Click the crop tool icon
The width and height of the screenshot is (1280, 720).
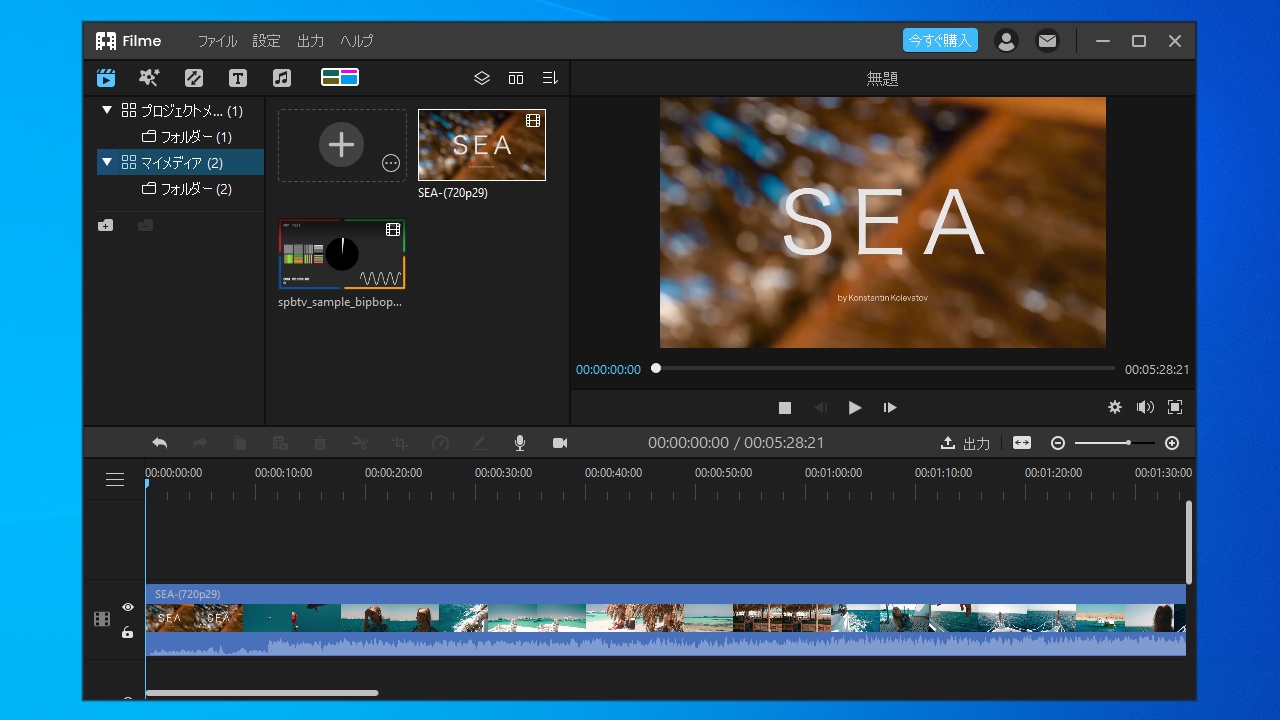pos(400,443)
